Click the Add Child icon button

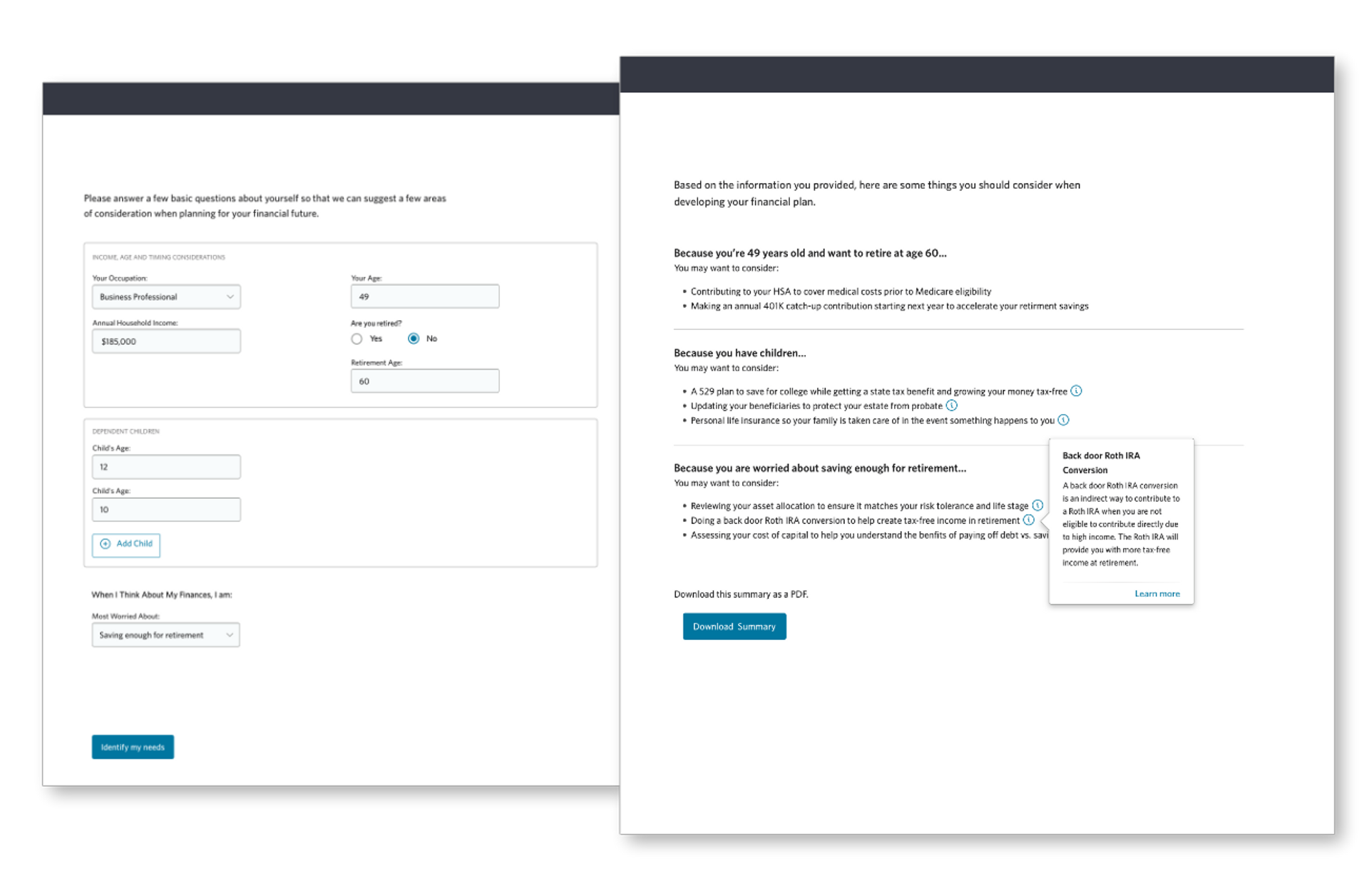(x=105, y=543)
